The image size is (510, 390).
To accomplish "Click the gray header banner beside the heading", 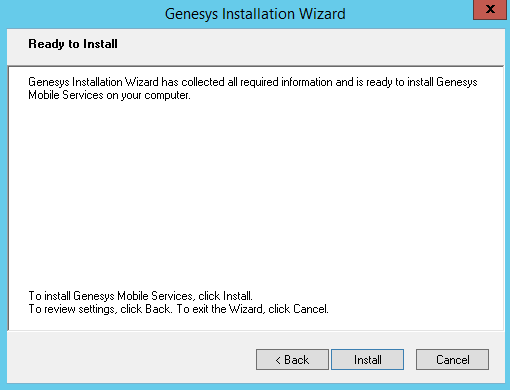I will (310, 47).
